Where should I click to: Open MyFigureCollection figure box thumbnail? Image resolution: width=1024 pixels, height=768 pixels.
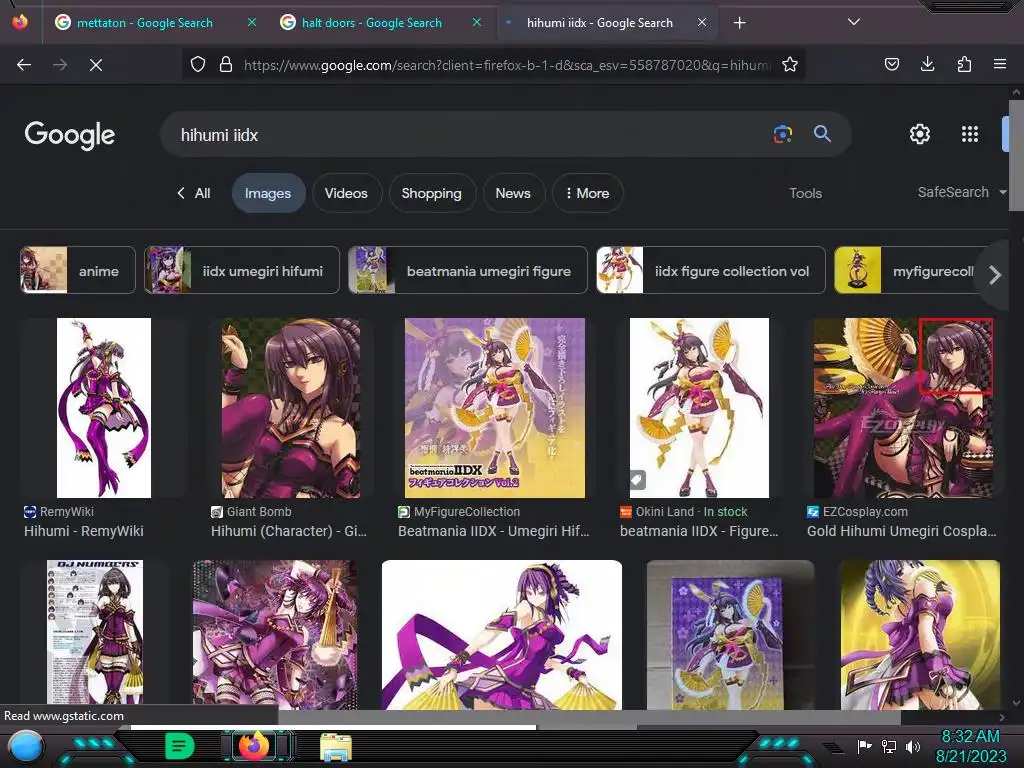click(x=494, y=408)
